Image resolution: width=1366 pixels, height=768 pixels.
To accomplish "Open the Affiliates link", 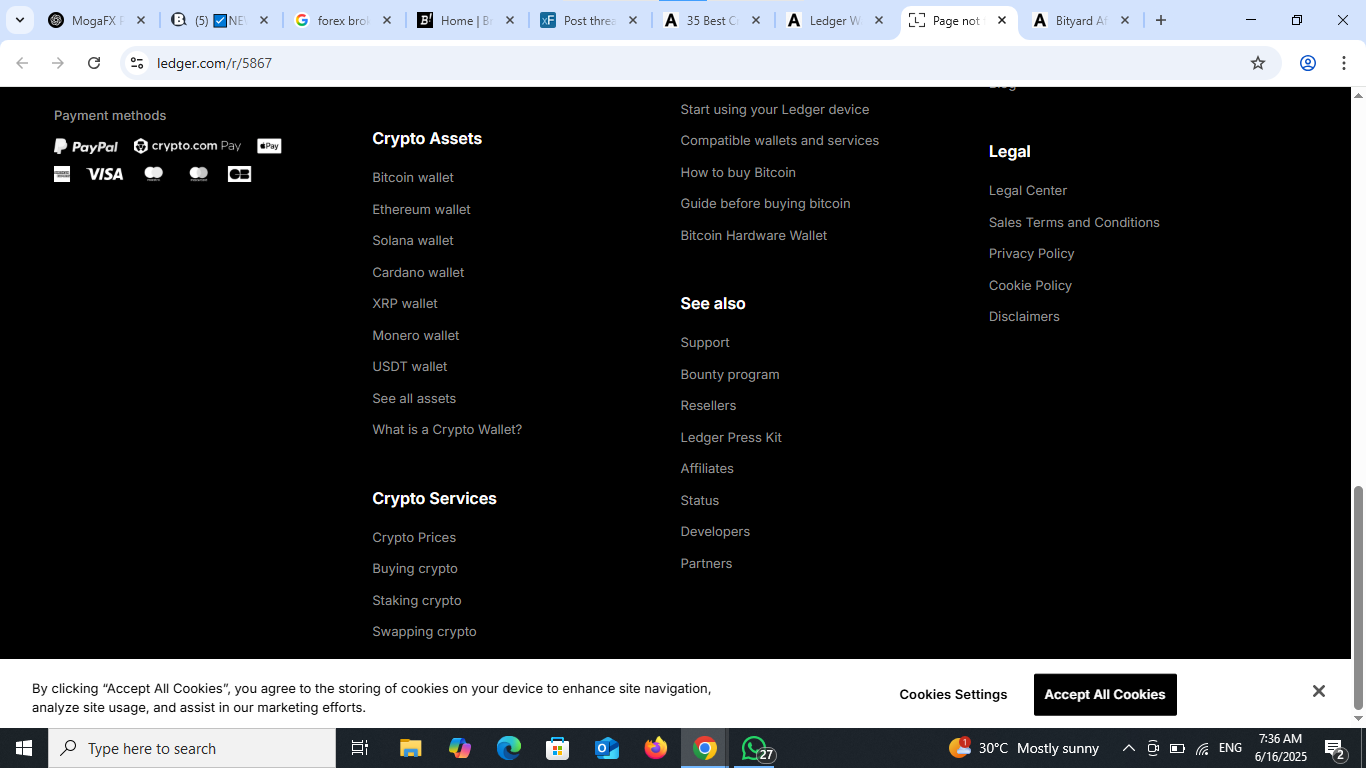I will [x=707, y=469].
